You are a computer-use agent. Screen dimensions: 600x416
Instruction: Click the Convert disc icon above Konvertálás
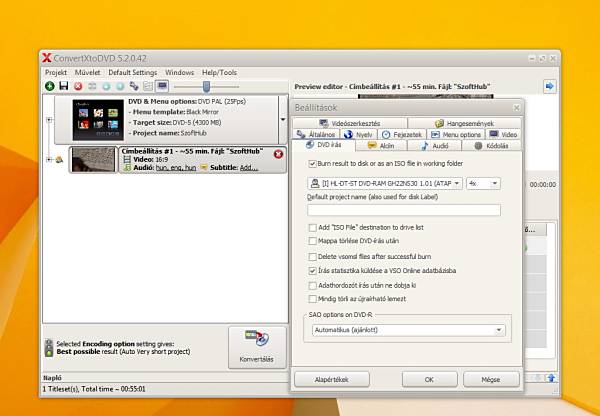tap(257, 338)
